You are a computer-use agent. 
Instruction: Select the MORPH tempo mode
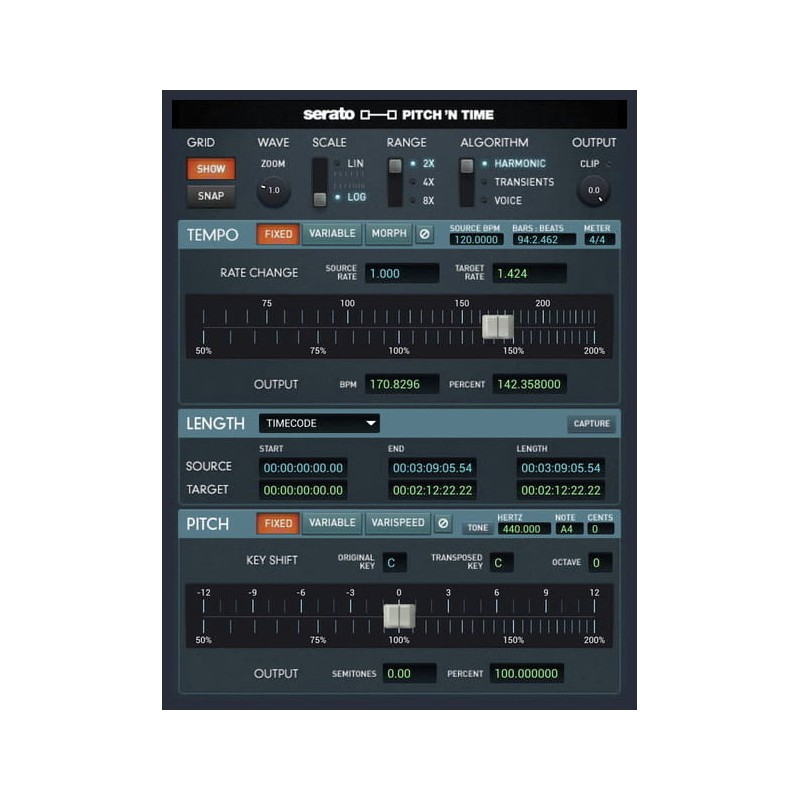[392, 234]
